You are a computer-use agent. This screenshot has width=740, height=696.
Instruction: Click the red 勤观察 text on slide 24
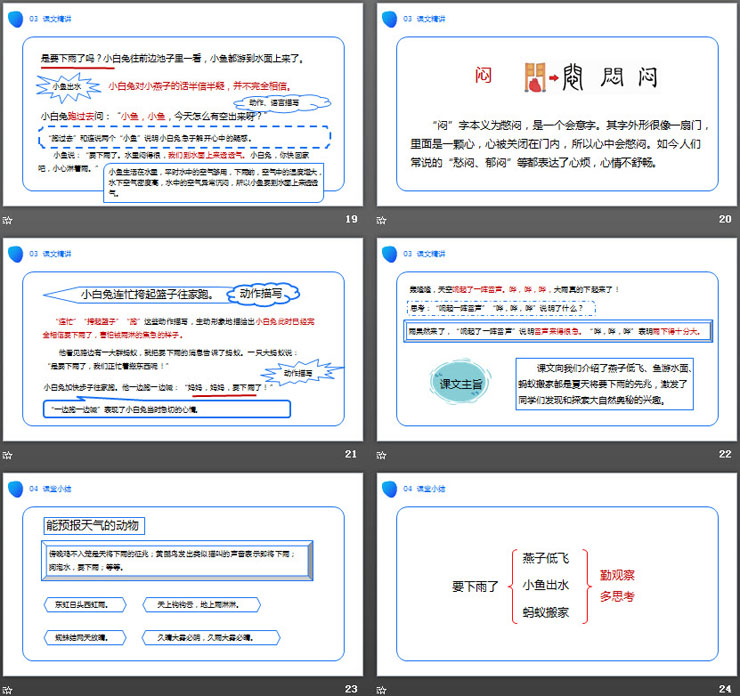pos(618,575)
